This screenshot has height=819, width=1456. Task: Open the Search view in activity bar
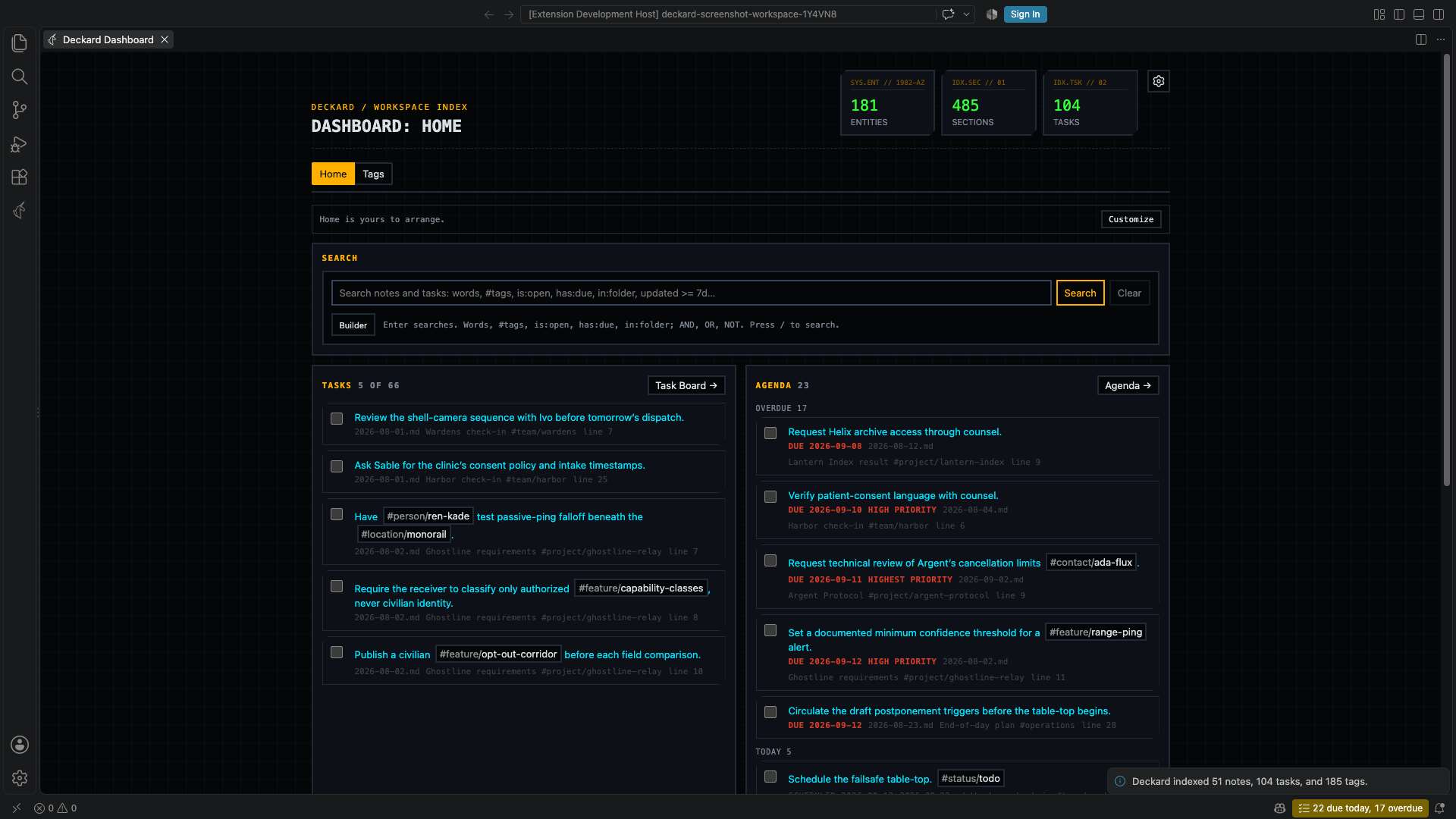click(x=20, y=77)
